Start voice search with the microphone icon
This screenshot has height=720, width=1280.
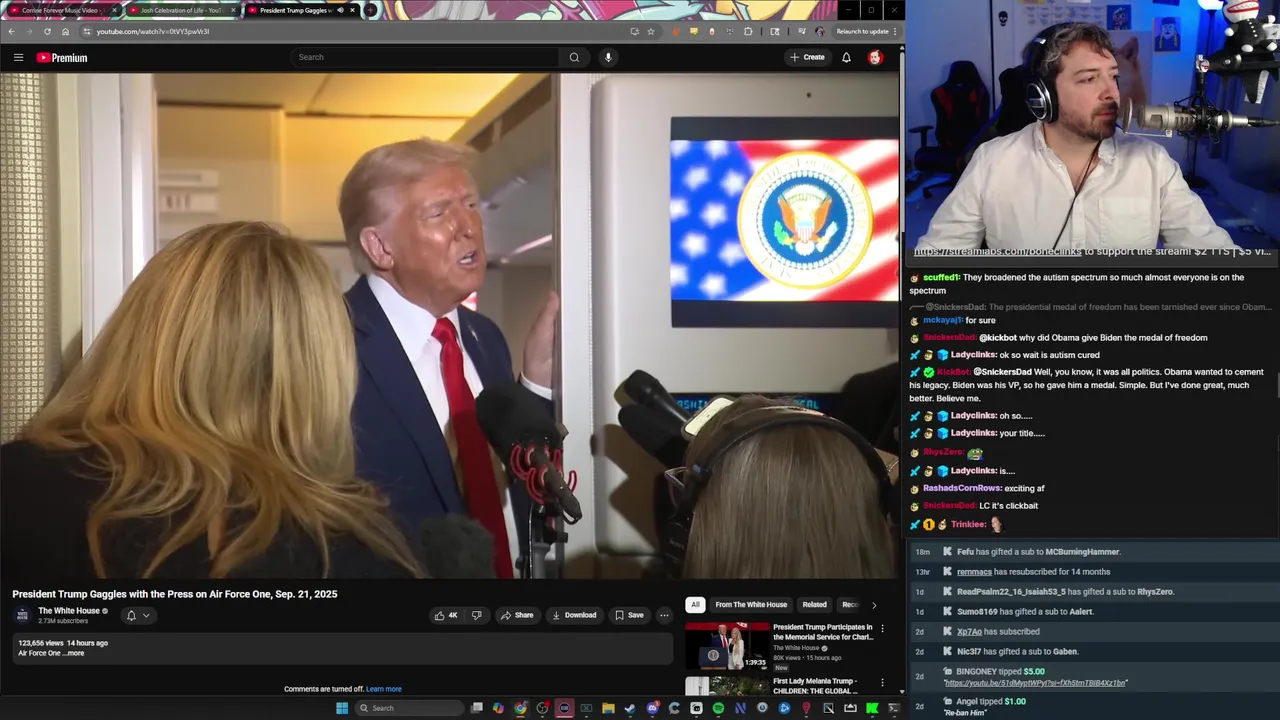point(608,57)
